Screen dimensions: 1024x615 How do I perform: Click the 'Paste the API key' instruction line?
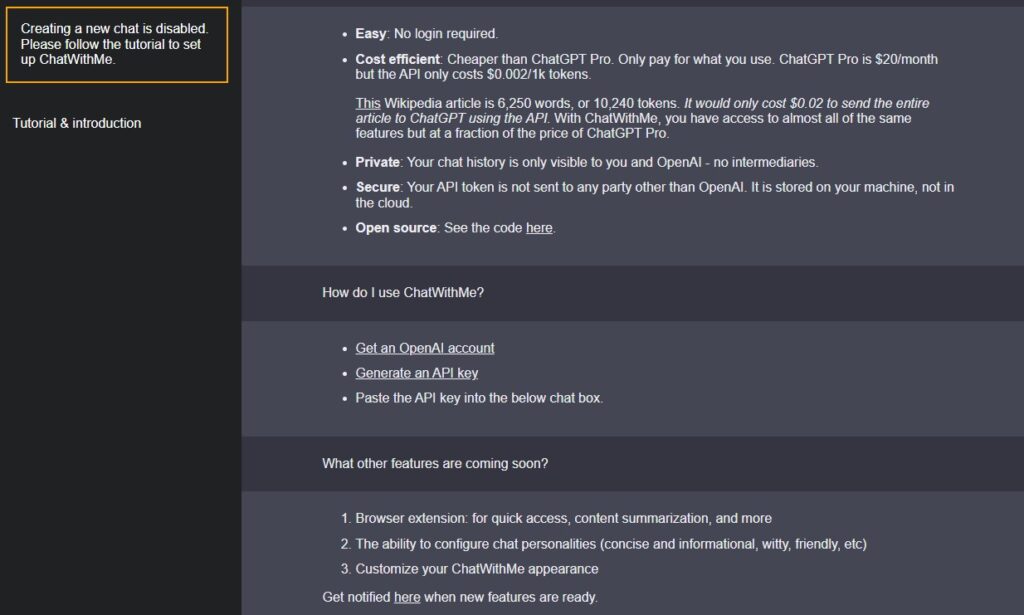tap(479, 398)
